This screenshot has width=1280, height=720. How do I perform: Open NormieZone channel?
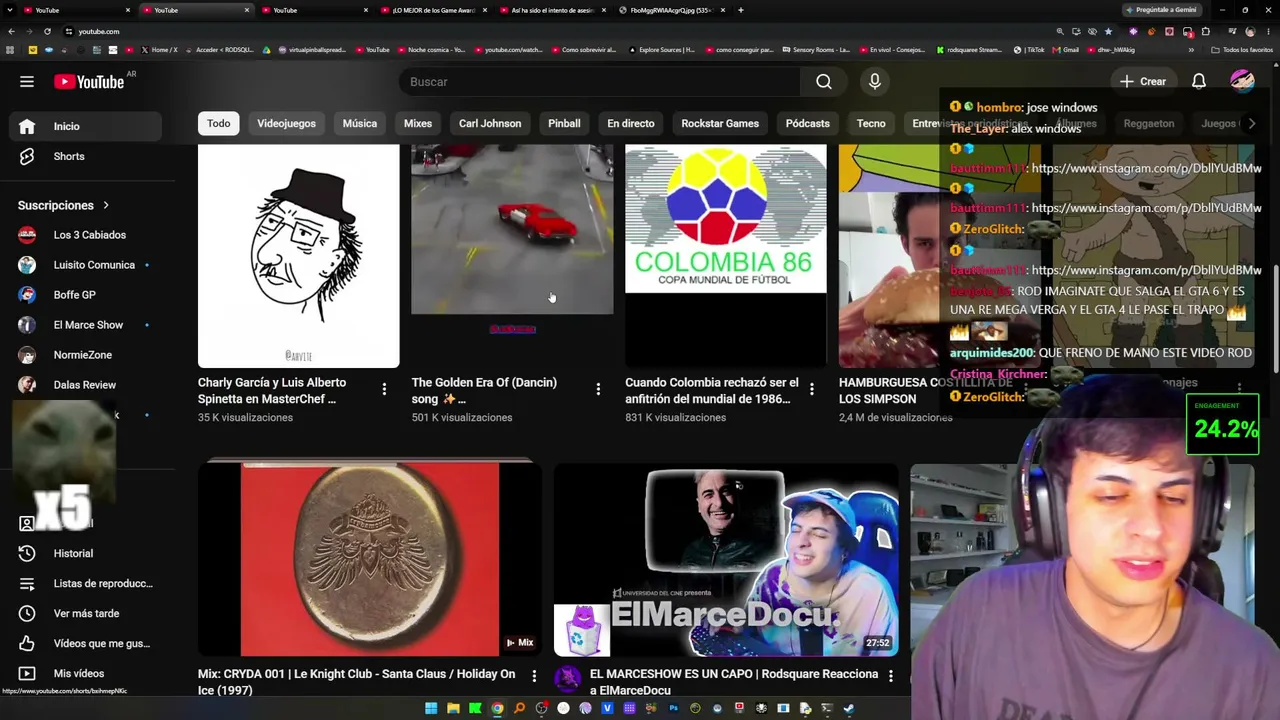[x=86, y=355]
